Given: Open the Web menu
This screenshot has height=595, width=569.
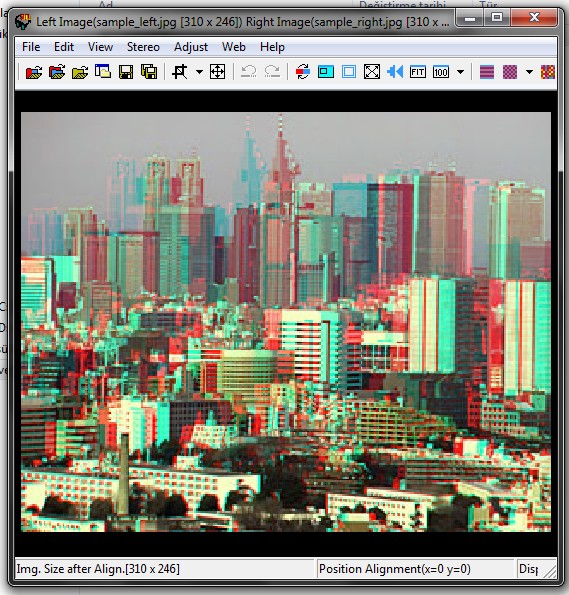Looking at the screenshot, I should point(234,47).
